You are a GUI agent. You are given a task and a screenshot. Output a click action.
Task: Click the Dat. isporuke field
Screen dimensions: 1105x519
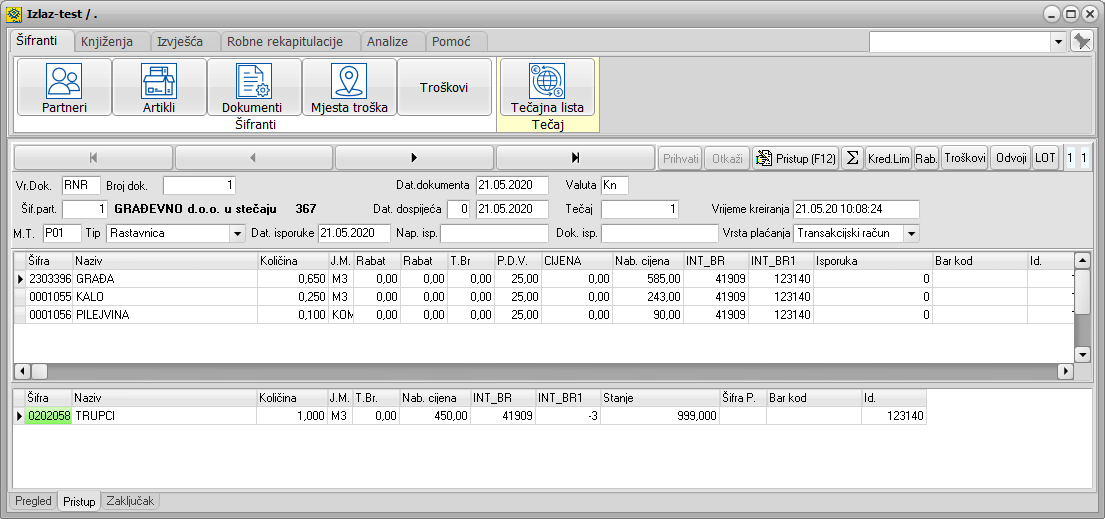tap(354, 233)
